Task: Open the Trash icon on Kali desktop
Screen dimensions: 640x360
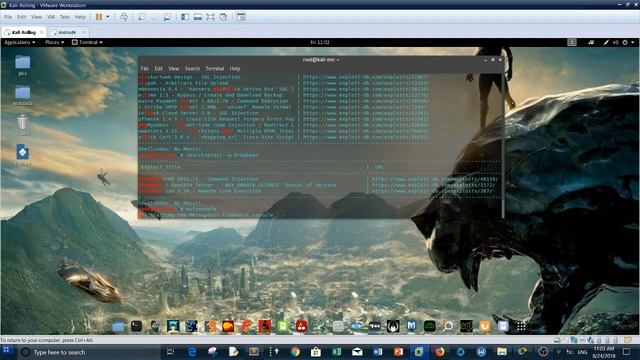Action: (x=22, y=125)
